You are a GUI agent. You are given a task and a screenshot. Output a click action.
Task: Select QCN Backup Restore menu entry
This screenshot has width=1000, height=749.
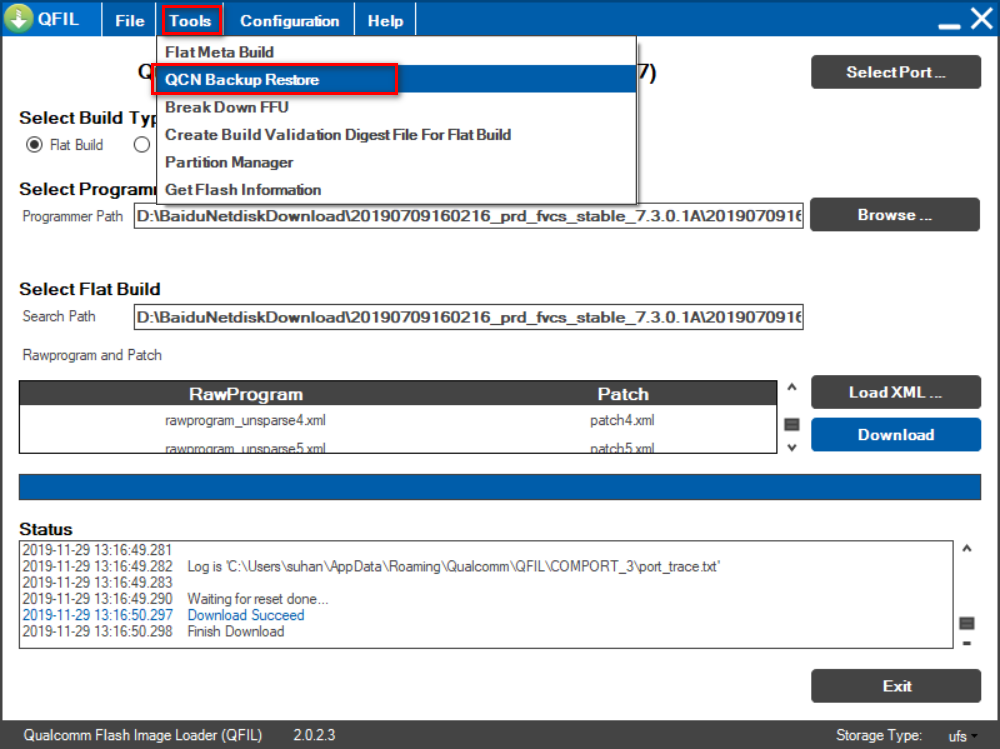(x=396, y=79)
